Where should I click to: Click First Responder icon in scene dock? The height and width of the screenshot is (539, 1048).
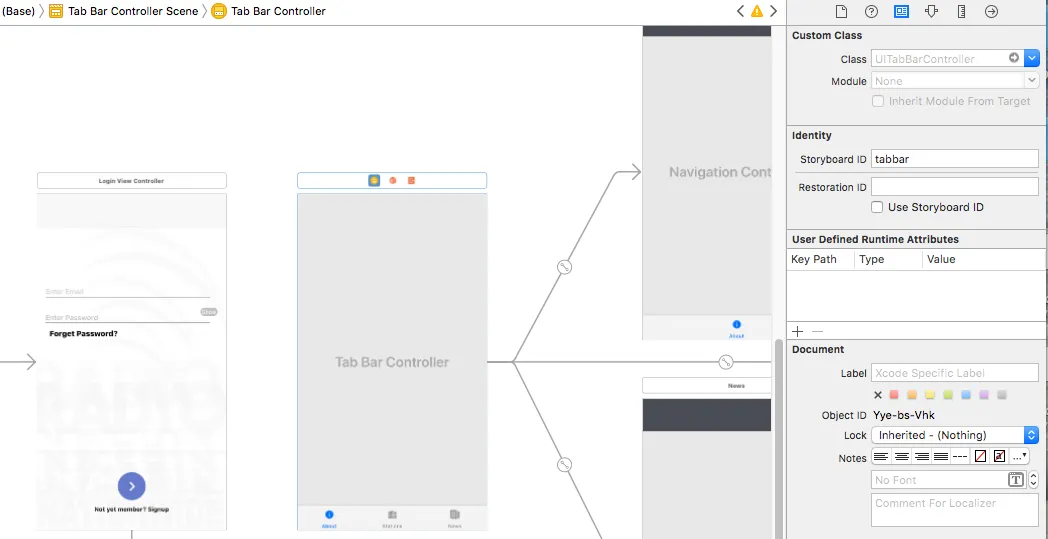(393, 181)
